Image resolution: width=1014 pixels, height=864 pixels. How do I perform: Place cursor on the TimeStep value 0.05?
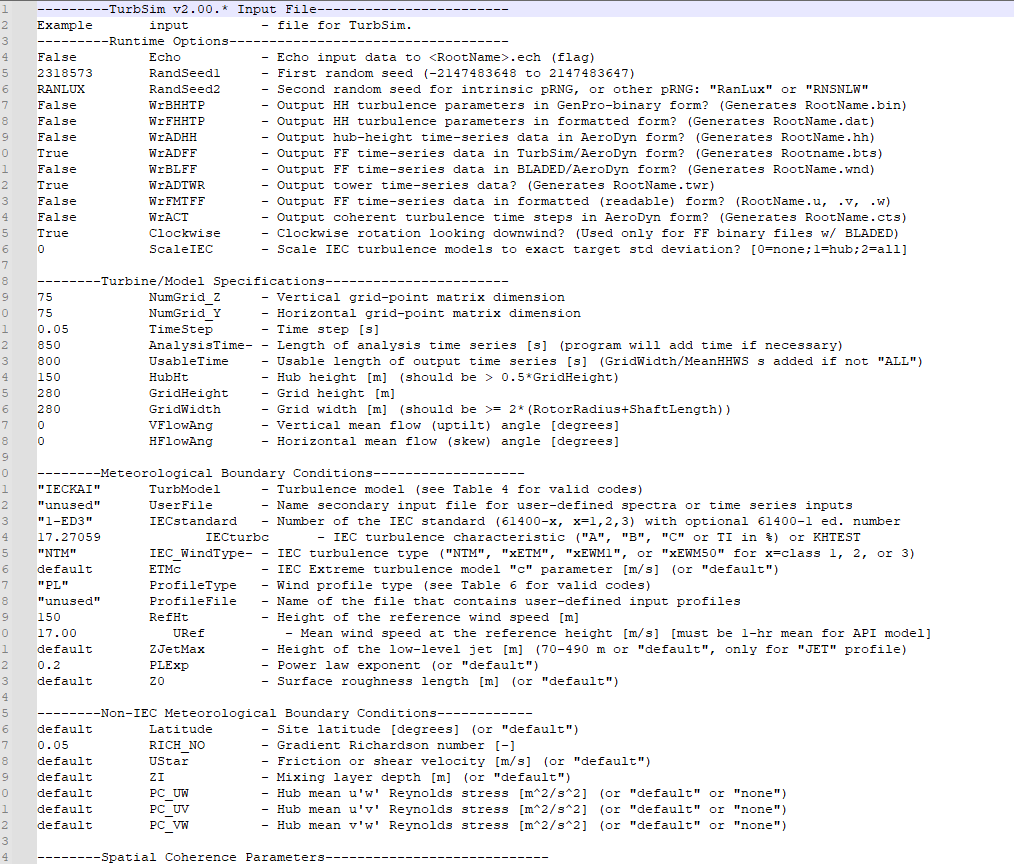click(53, 328)
